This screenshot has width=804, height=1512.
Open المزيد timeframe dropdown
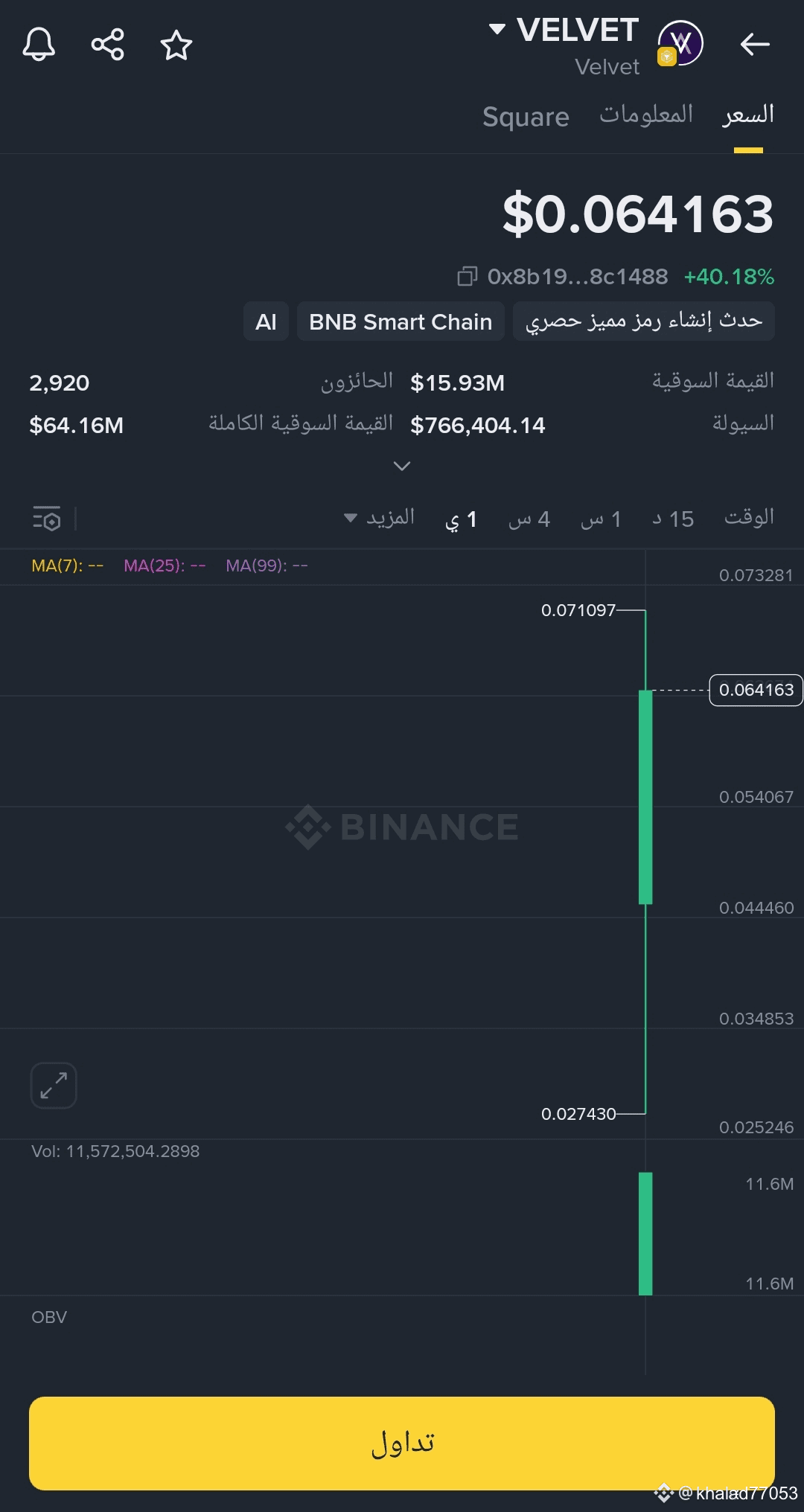click(x=379, y=518)
